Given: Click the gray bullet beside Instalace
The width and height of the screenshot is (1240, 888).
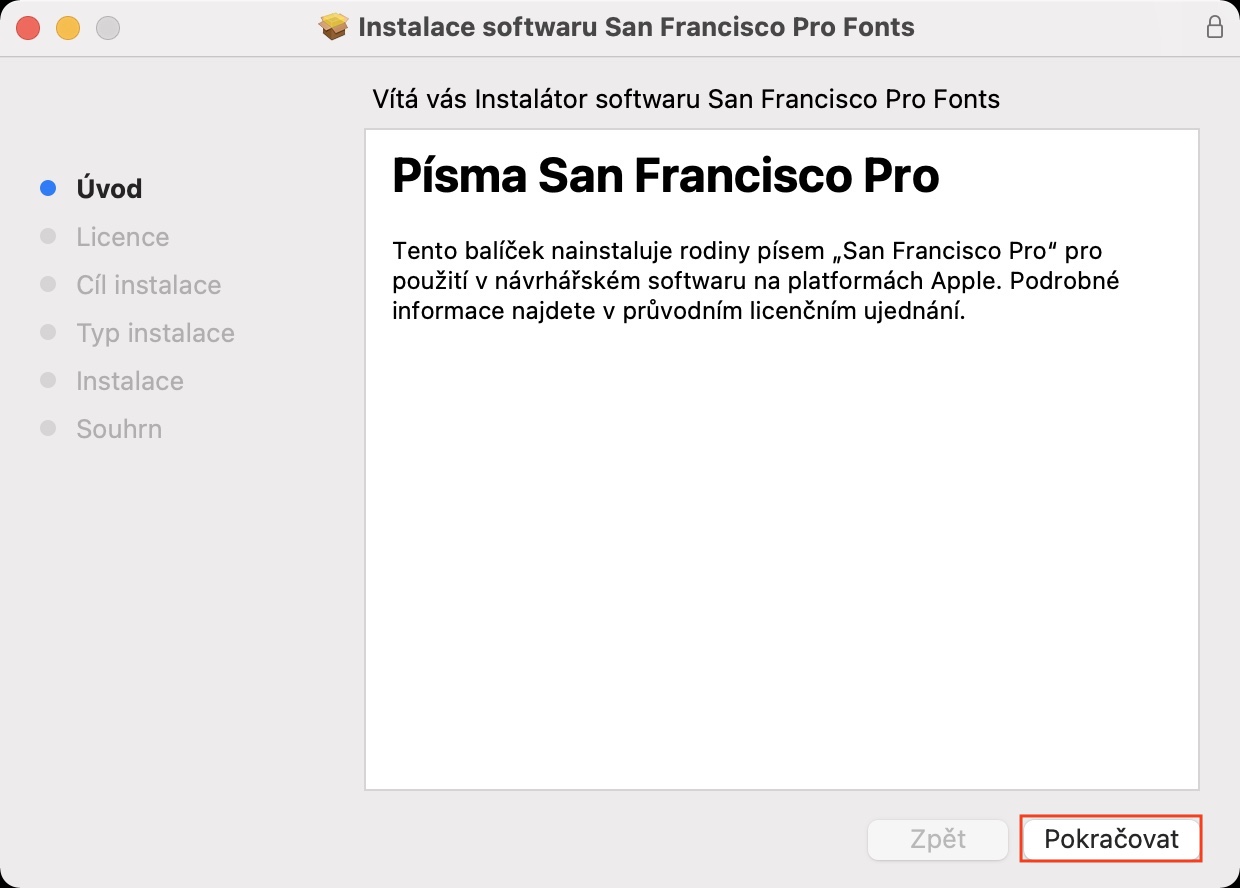Looking at the screenshot, I should point(48,380).
